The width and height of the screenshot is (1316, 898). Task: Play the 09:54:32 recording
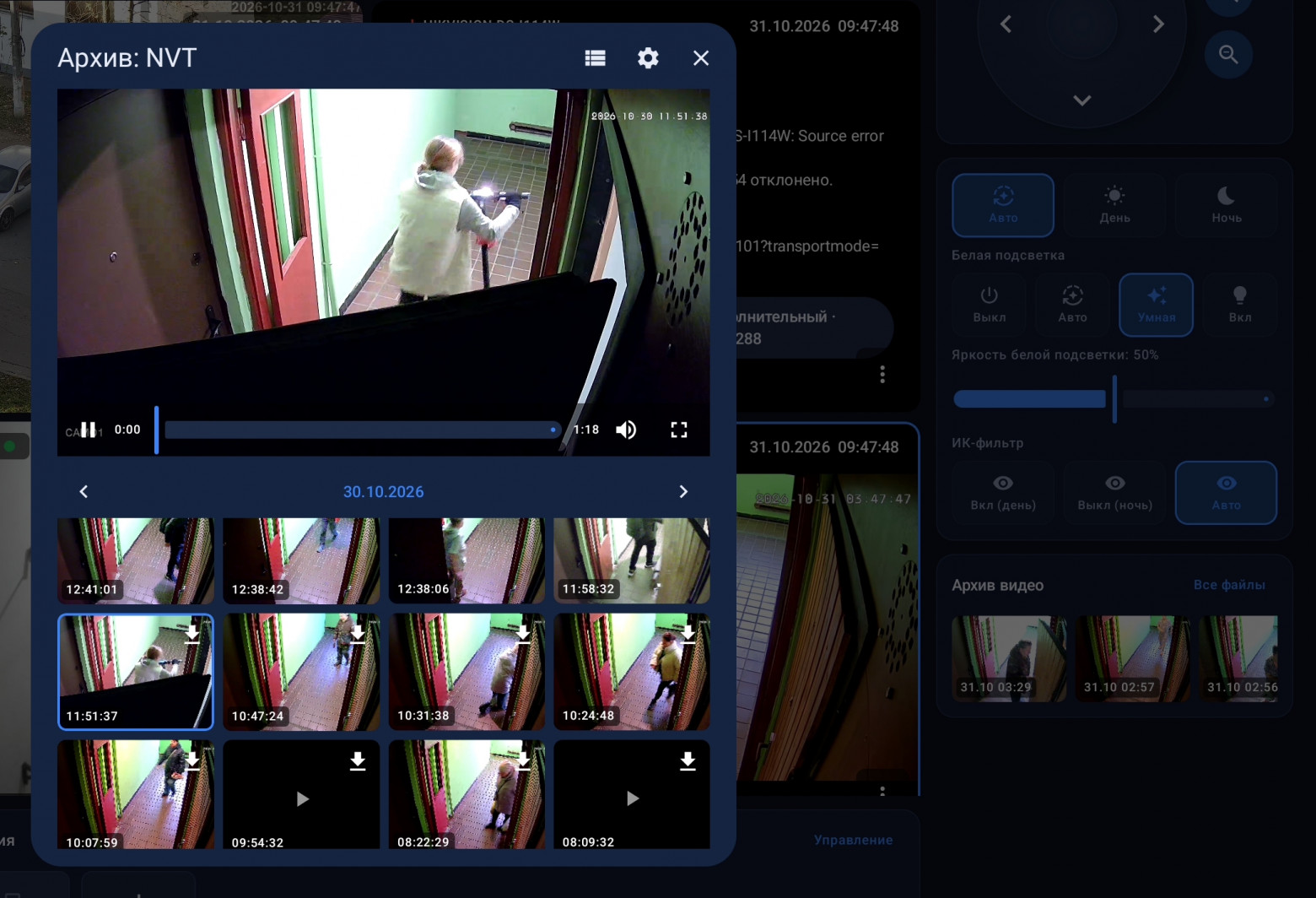point(302,798)
